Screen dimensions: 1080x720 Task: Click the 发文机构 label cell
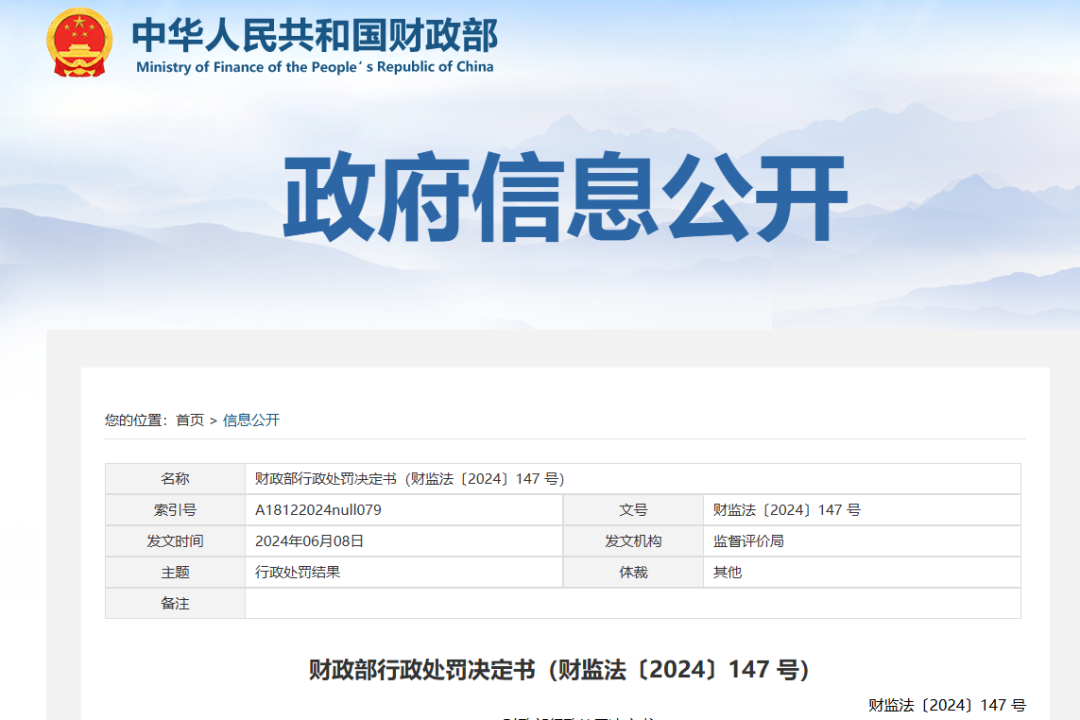click(633, 541)
